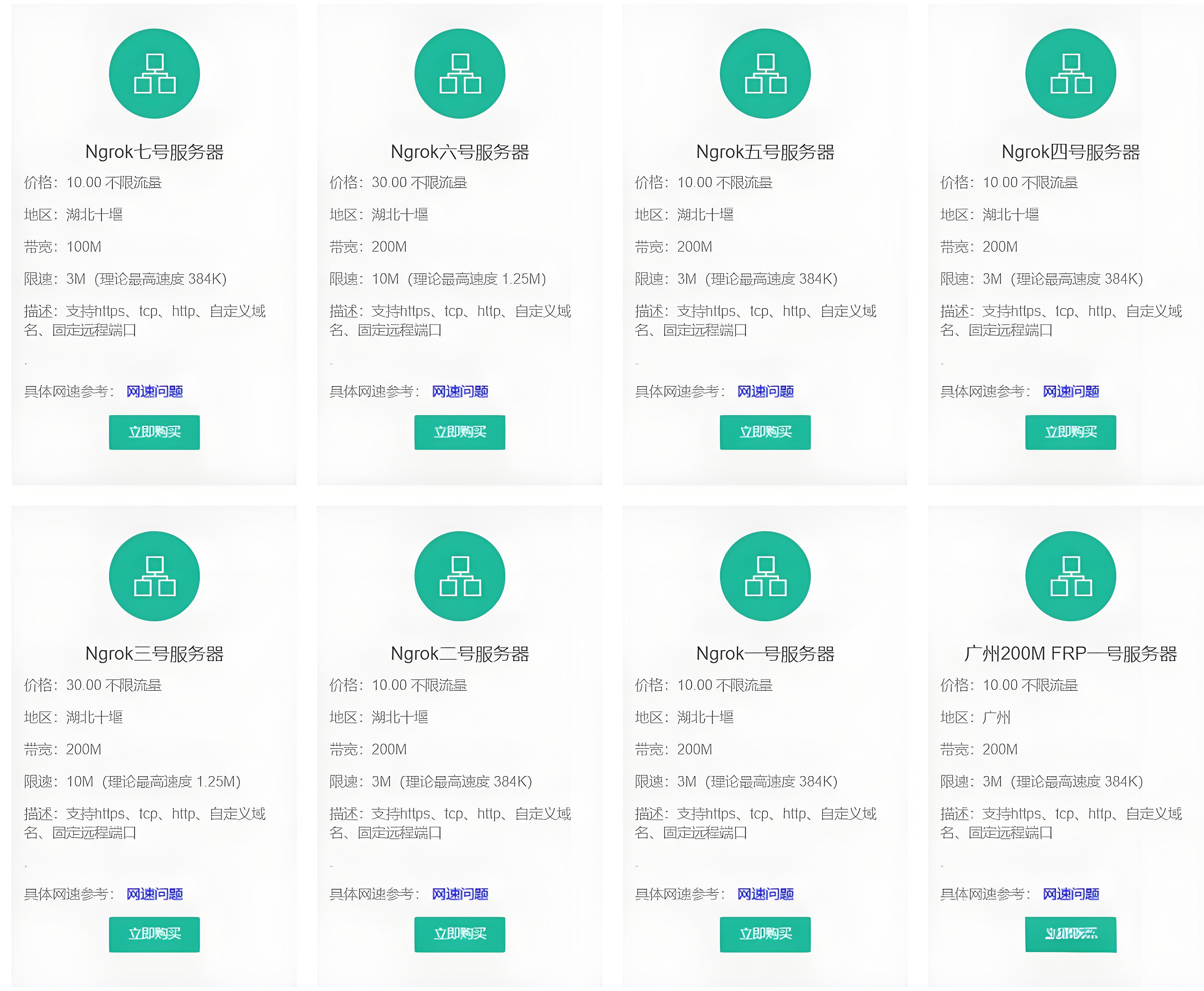Click 地区 湖北十堰 in Ngrok一号服务器 card

(x=684, y=717)
